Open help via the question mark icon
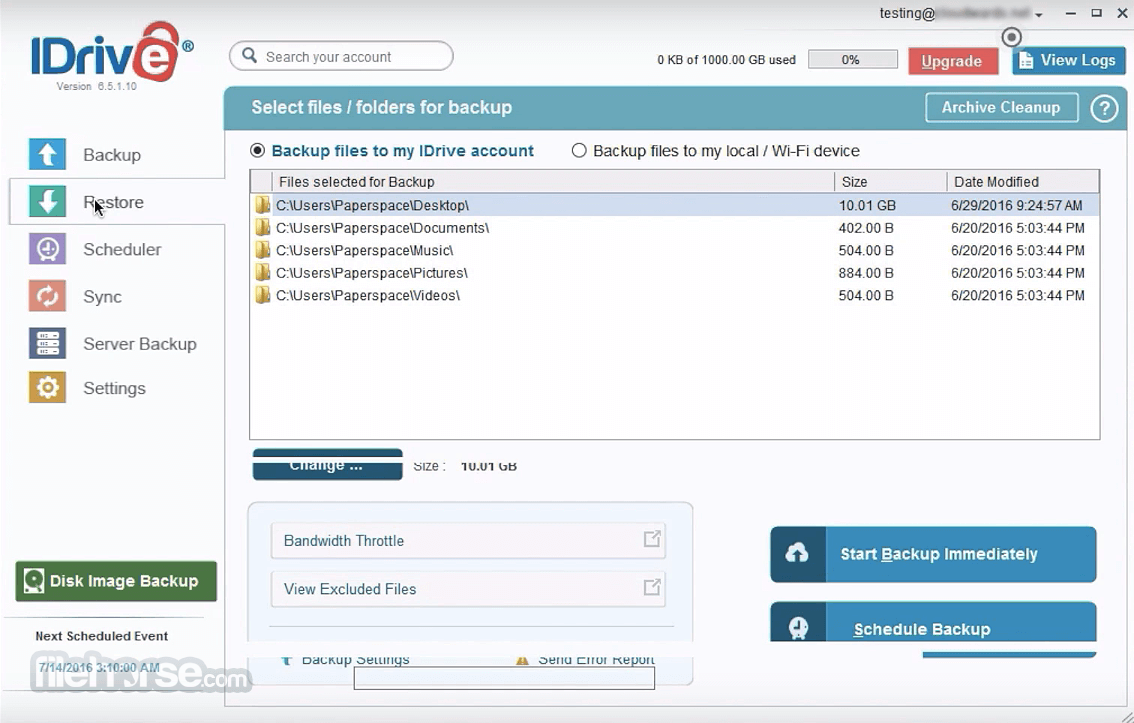 1104,108
